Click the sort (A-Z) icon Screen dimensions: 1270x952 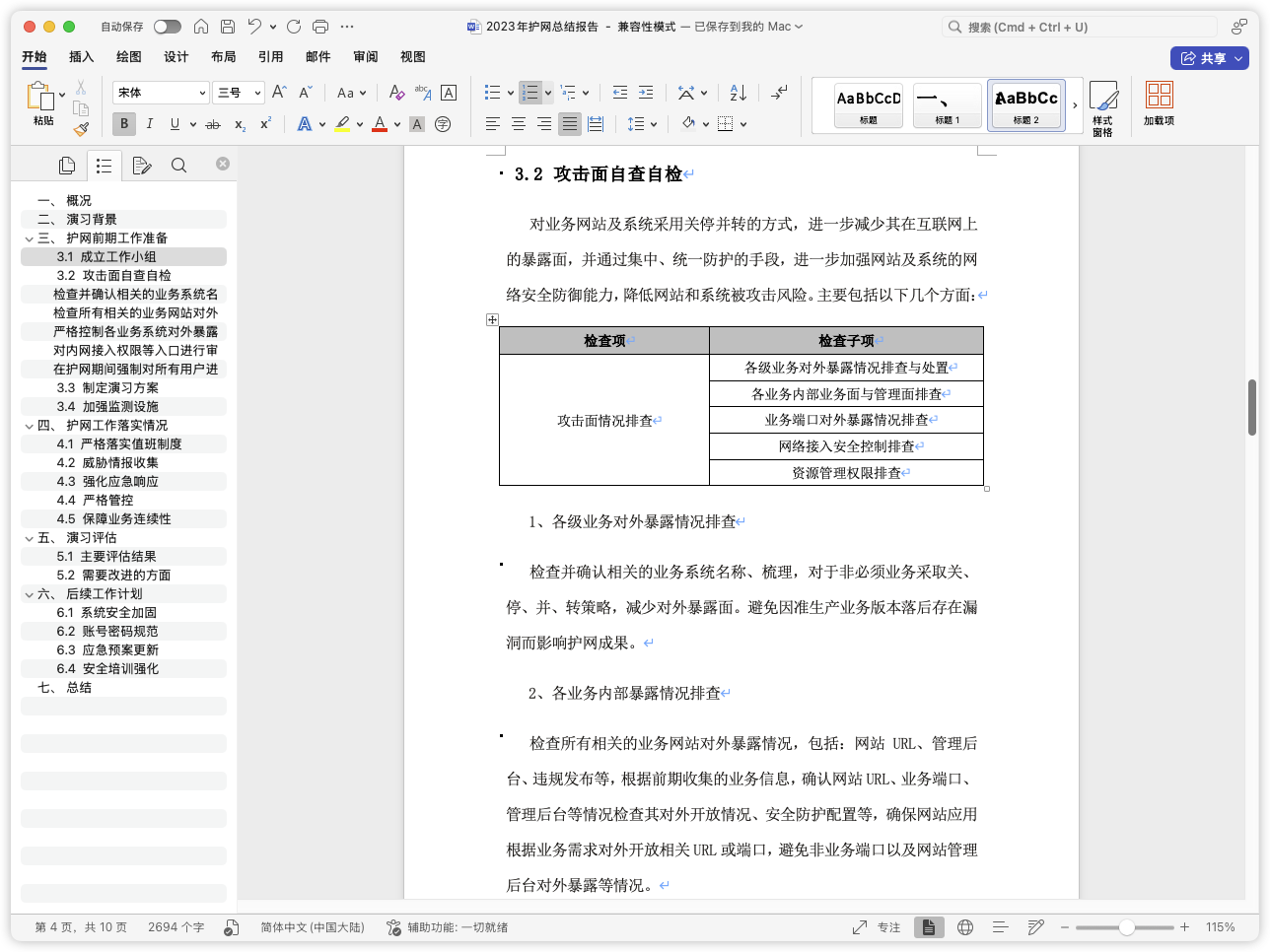(738, 92)
